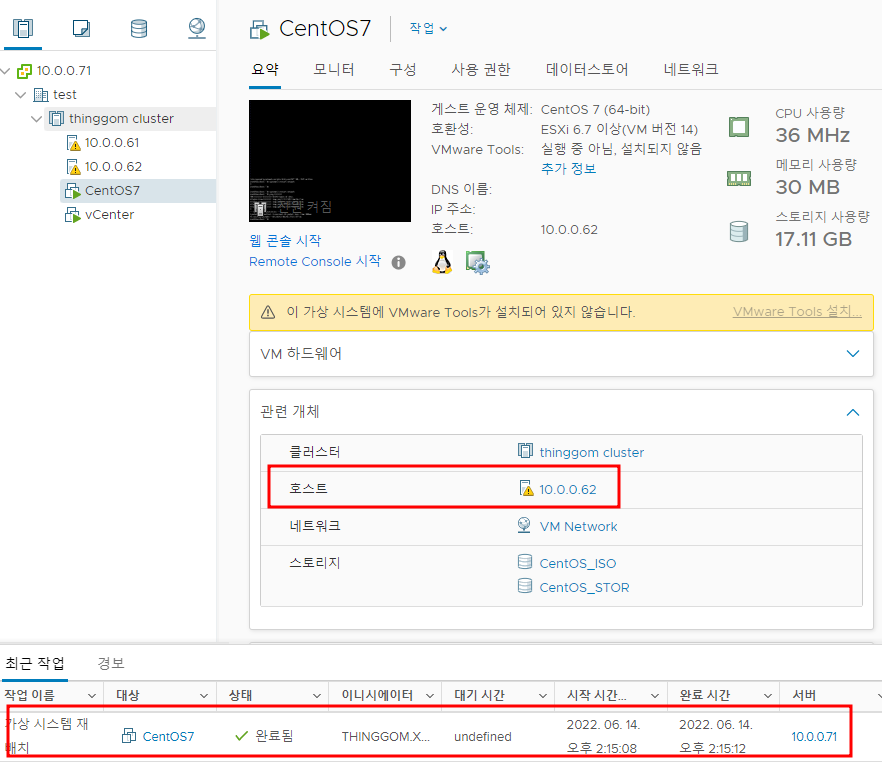Click the 추가 정보 link
This screenshot has height=762, width=882.
click(x=568, y=169)
